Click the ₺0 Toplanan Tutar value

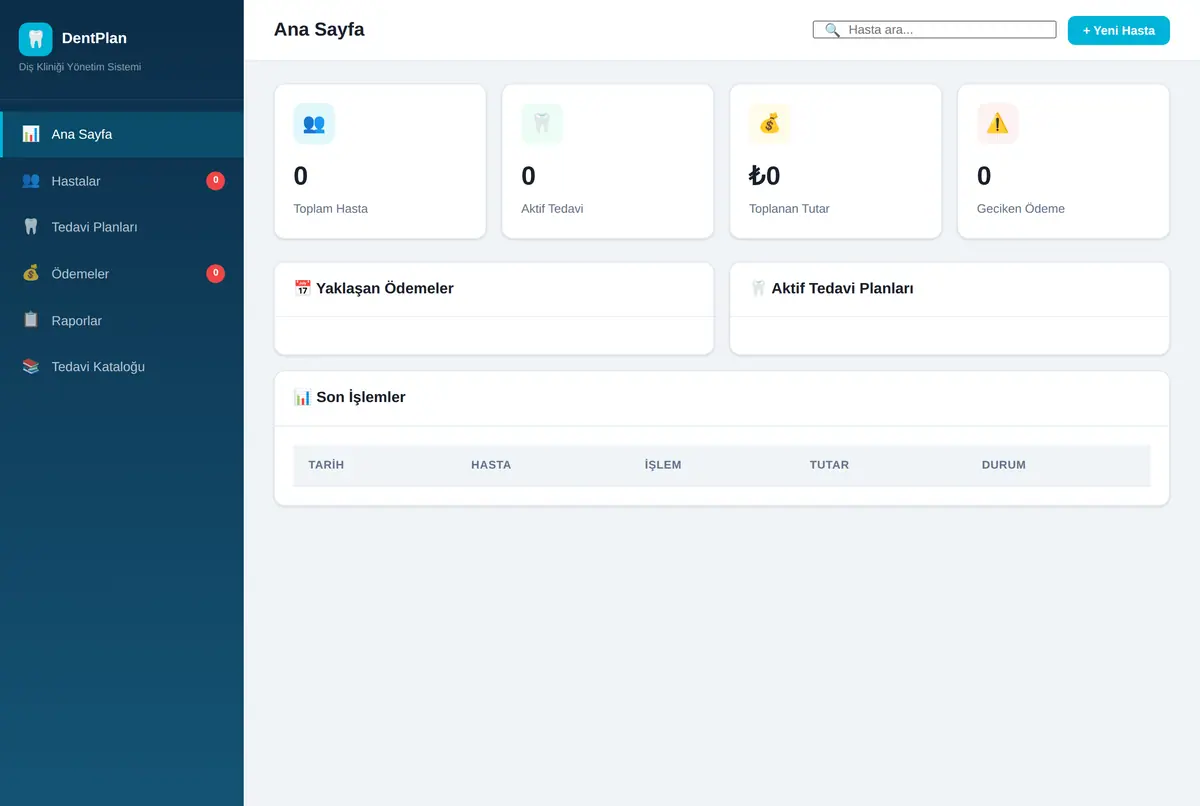(x=765, y=176)
